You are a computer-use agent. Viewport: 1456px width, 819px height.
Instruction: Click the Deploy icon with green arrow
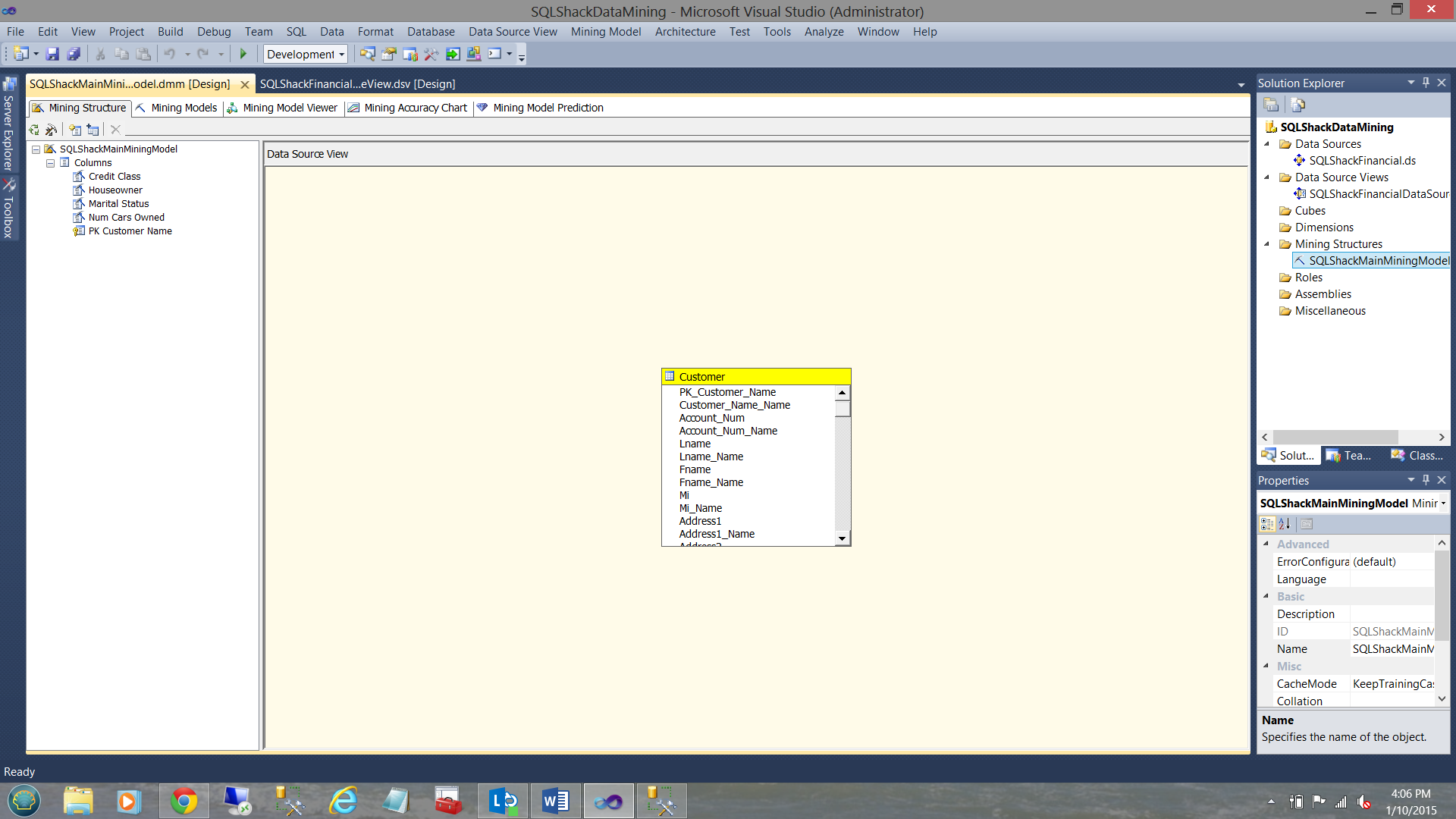click(x=453, y=54)
